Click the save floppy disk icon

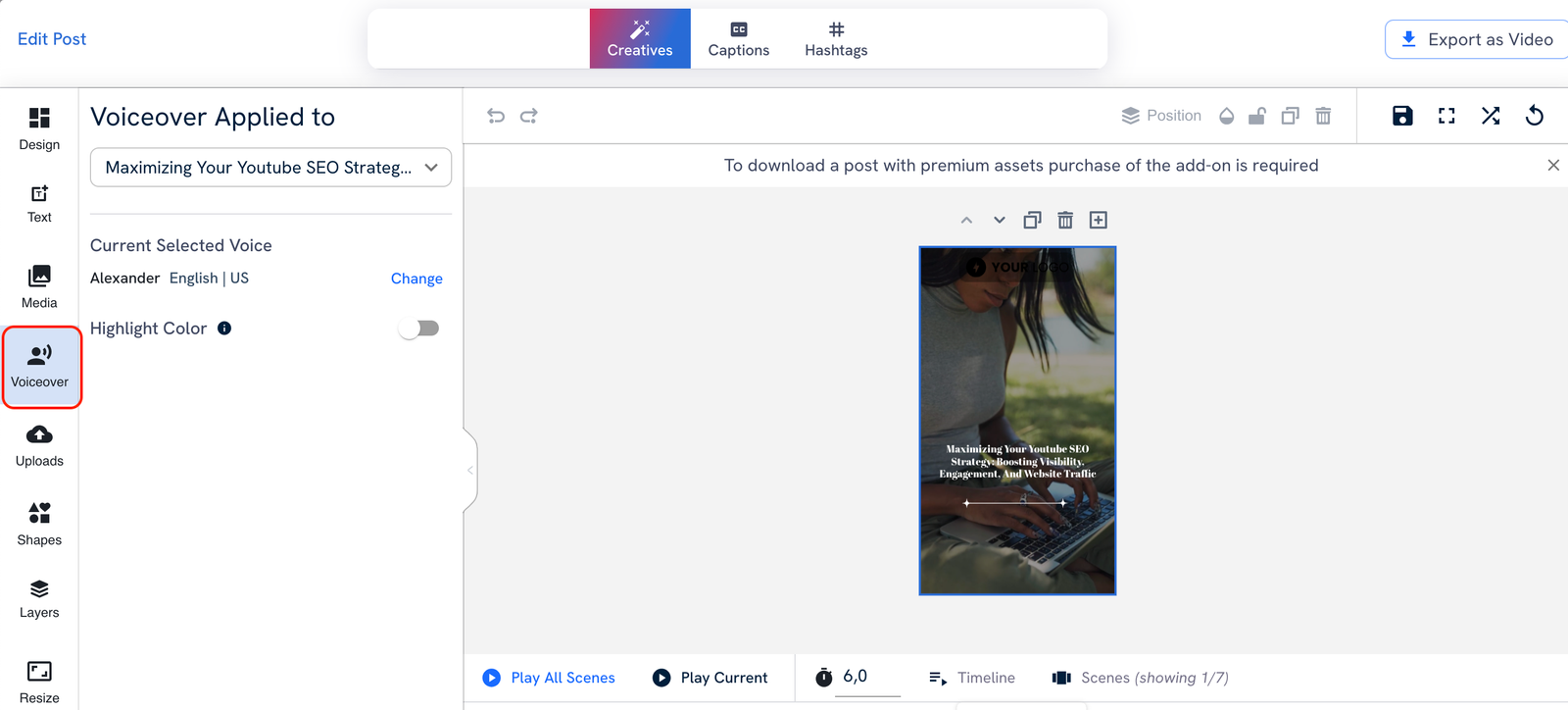coord(1402,116)
